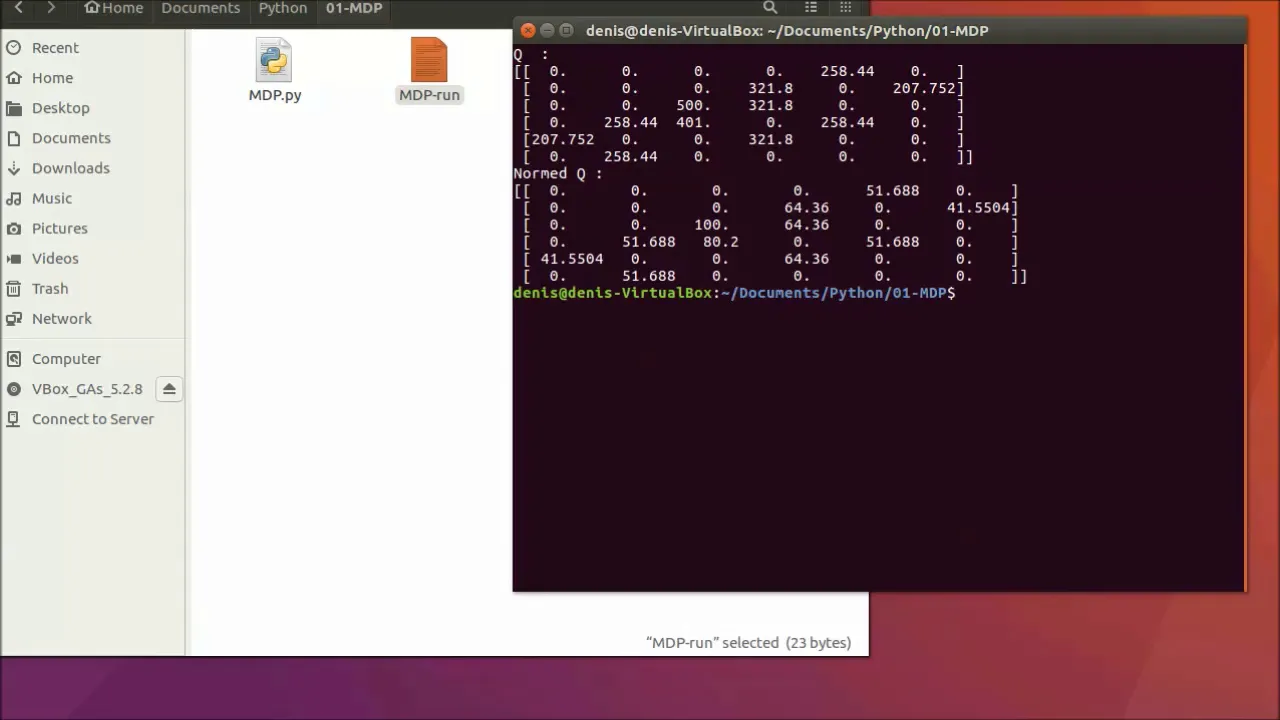Screen dimensions: 1280x720
Task: Click the value 100. in Normed Q
Action: (711, 225)
